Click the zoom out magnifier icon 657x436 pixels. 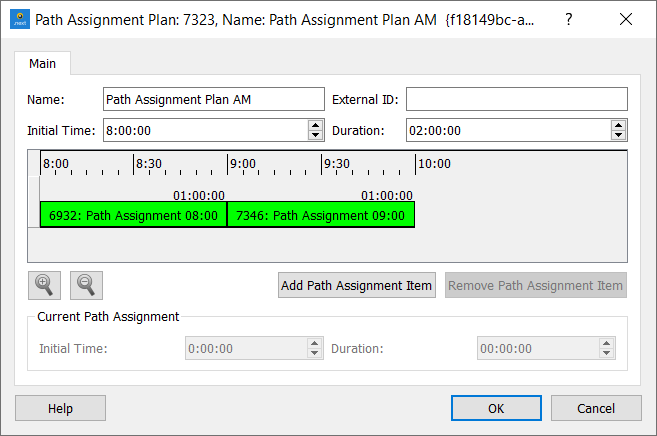pyautogui.click(x=87, y=285)
